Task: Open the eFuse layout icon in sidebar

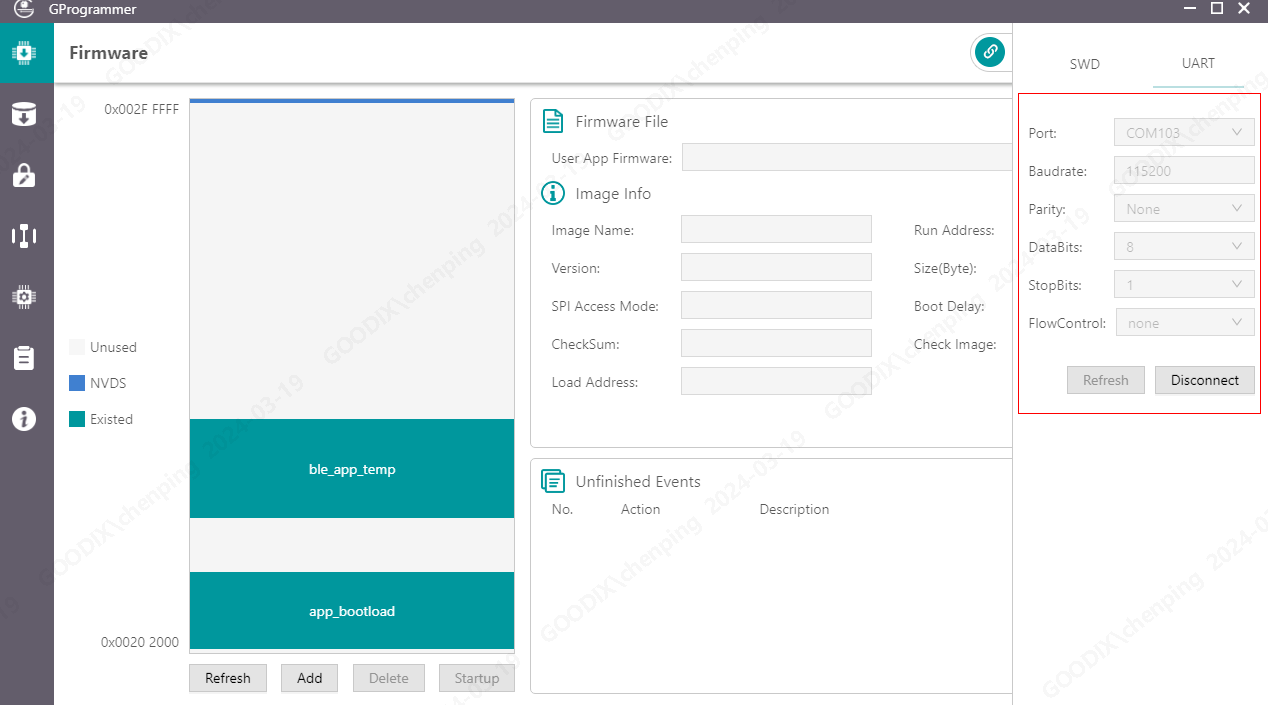Action: [x=24, y=236]
